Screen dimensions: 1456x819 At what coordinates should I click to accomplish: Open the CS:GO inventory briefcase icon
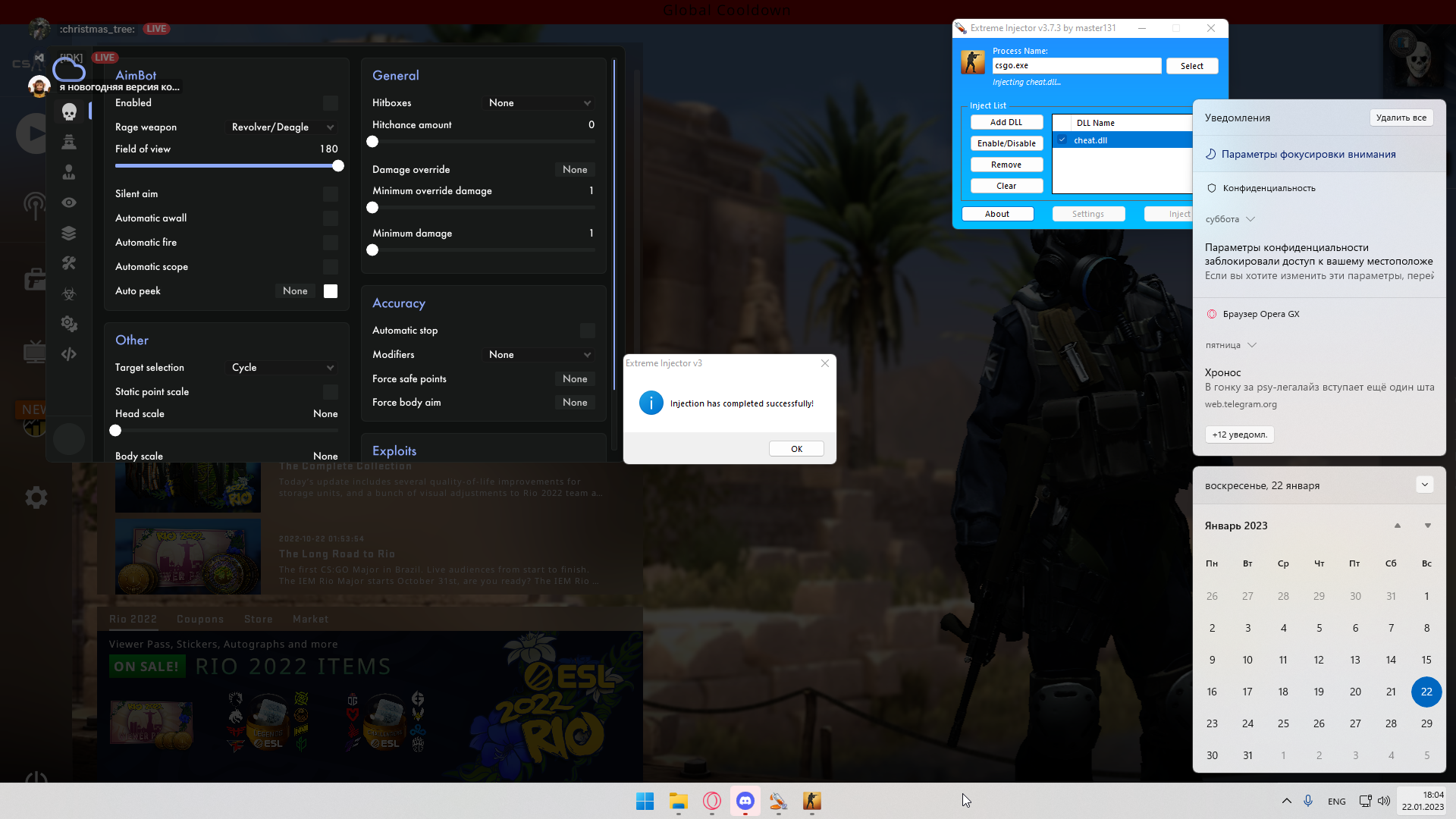pyautogui.click(x=34, y=278)
